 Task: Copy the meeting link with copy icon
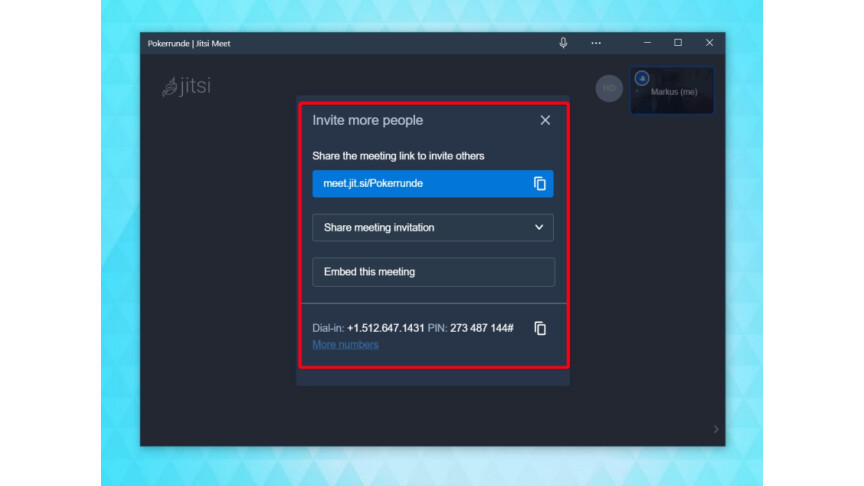(x=539, y=183)
